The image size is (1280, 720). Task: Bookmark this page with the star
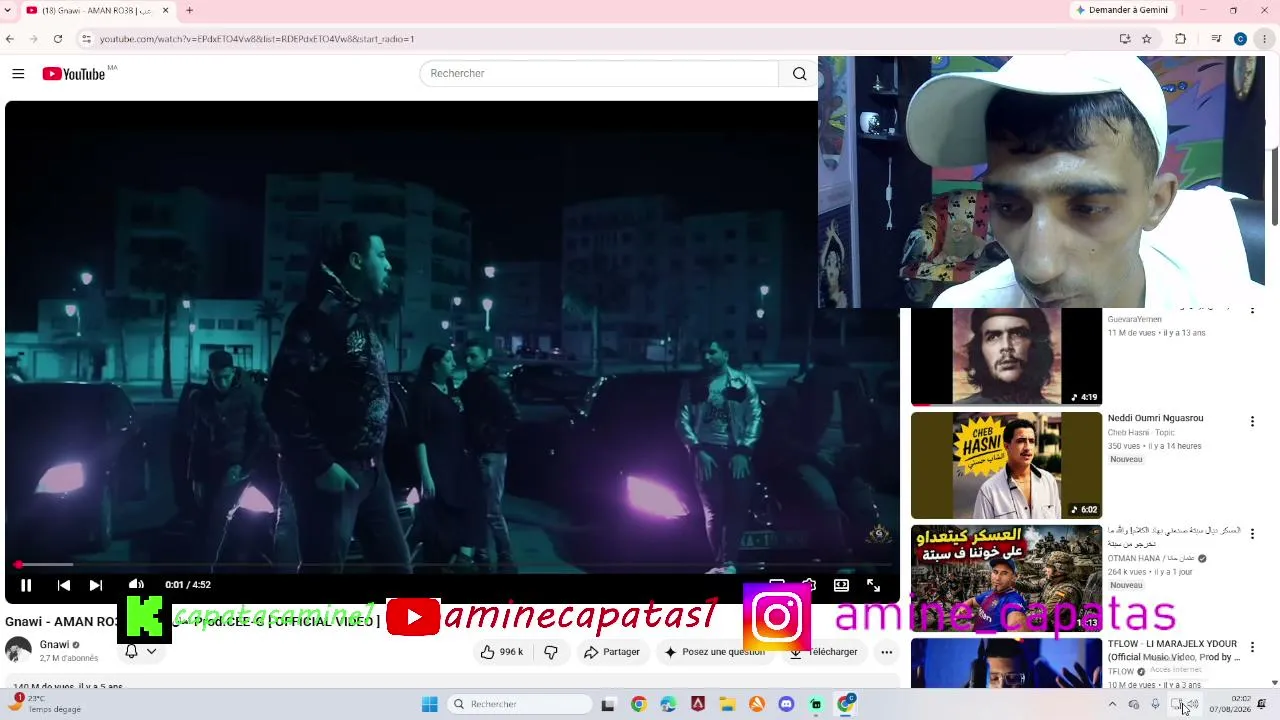(x=1147, y=39)
